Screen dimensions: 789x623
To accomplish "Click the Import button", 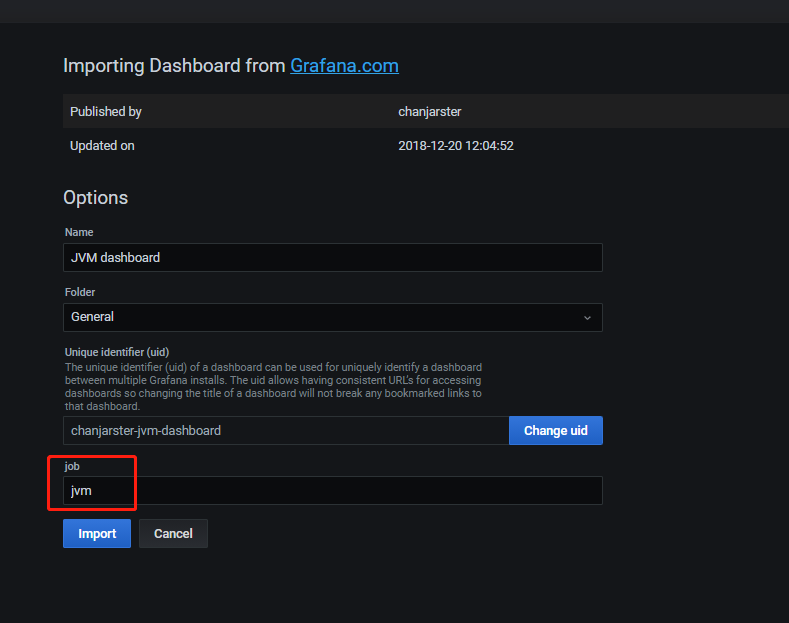I will [97, 533].
